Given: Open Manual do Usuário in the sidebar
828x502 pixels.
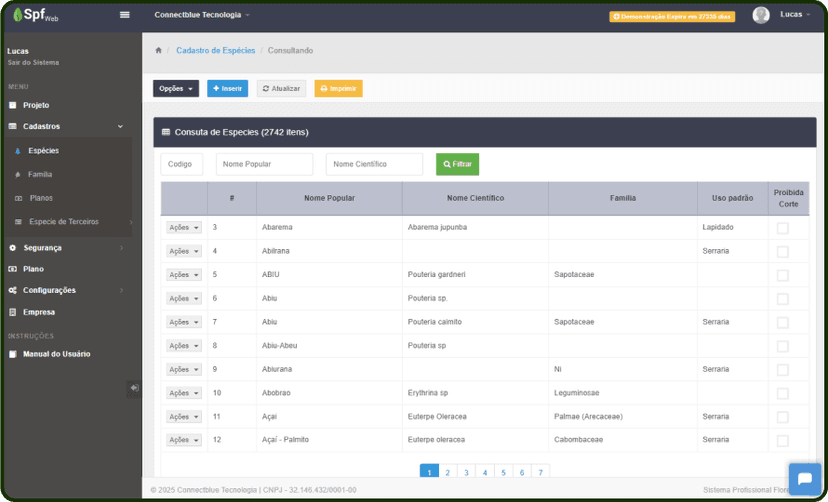Looking at the screenshot, I should 56,354.
